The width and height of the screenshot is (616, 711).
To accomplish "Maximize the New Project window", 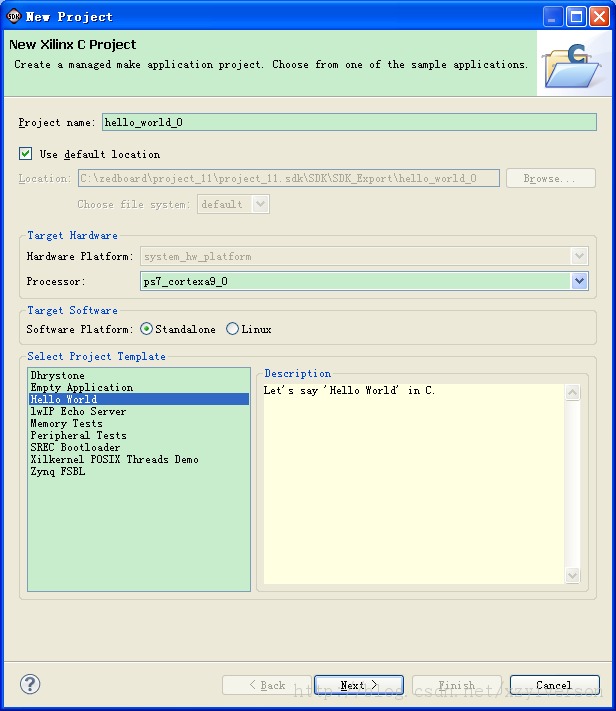I will coord(576,17).
